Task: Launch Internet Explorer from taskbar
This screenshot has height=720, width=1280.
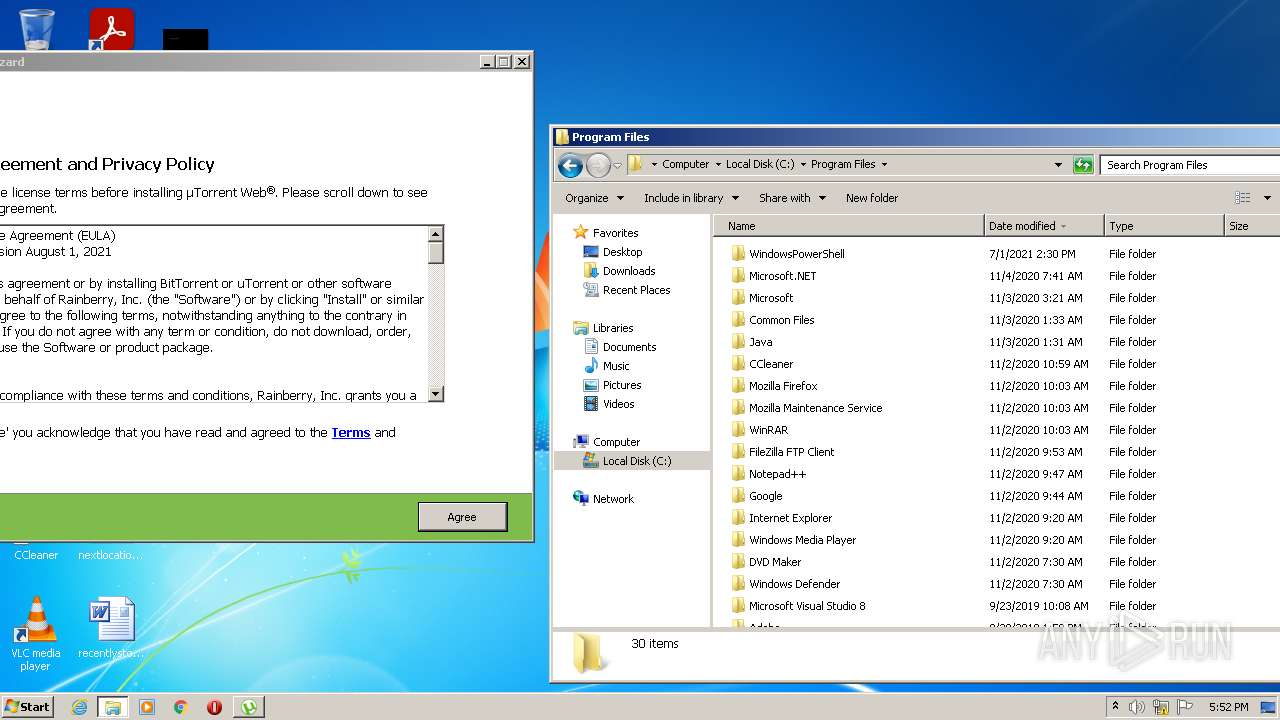Action: coord(79,707)
